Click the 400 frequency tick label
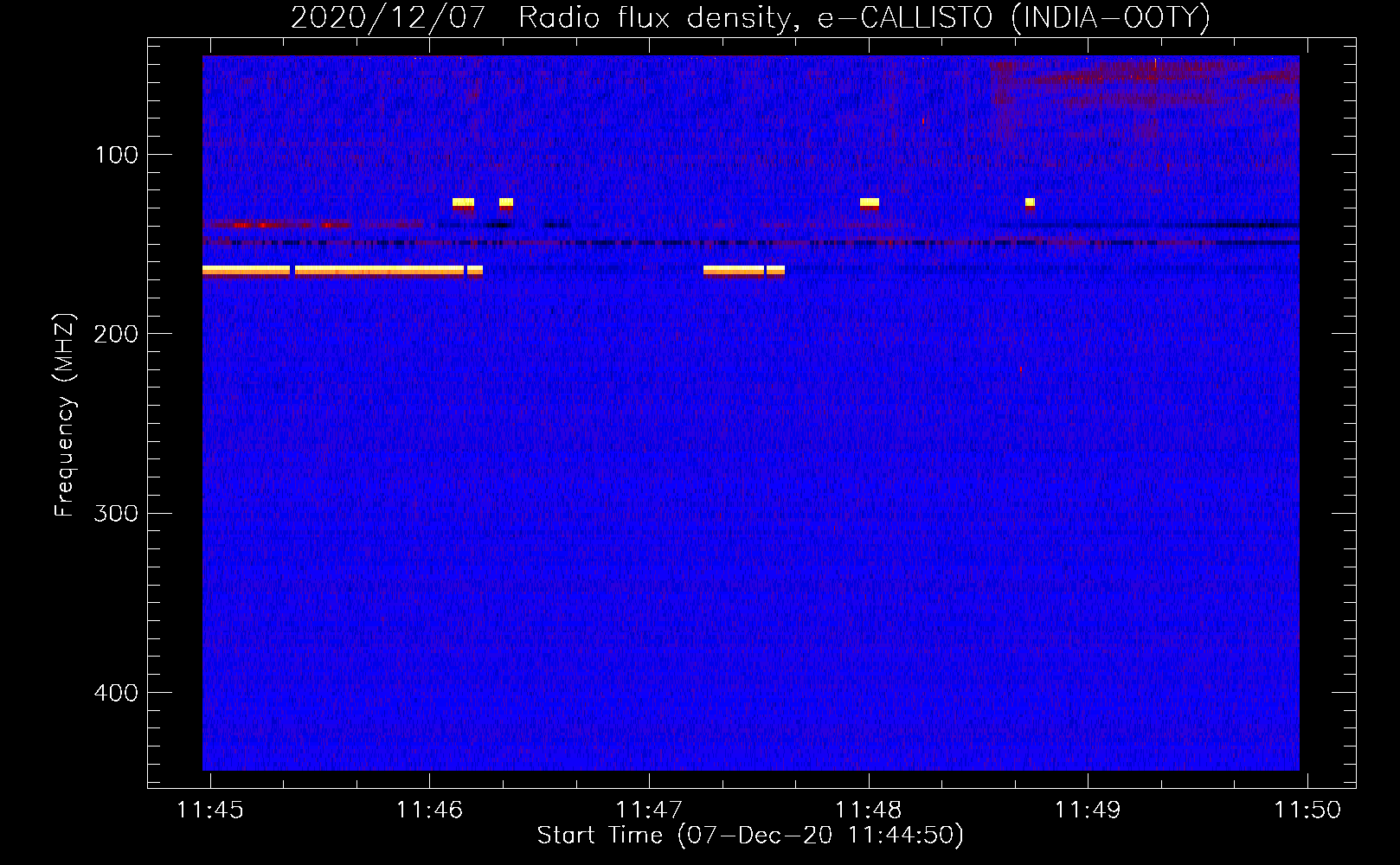Image resolution: width=1400 pixels, height=865 pixels. 117,693
